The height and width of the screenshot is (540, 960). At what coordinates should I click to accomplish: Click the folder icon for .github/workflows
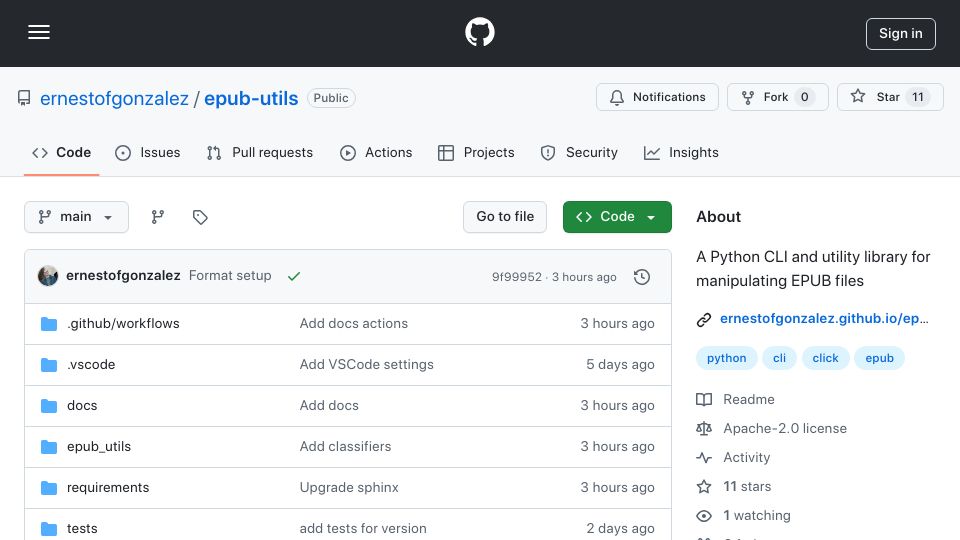coord(49,324)
